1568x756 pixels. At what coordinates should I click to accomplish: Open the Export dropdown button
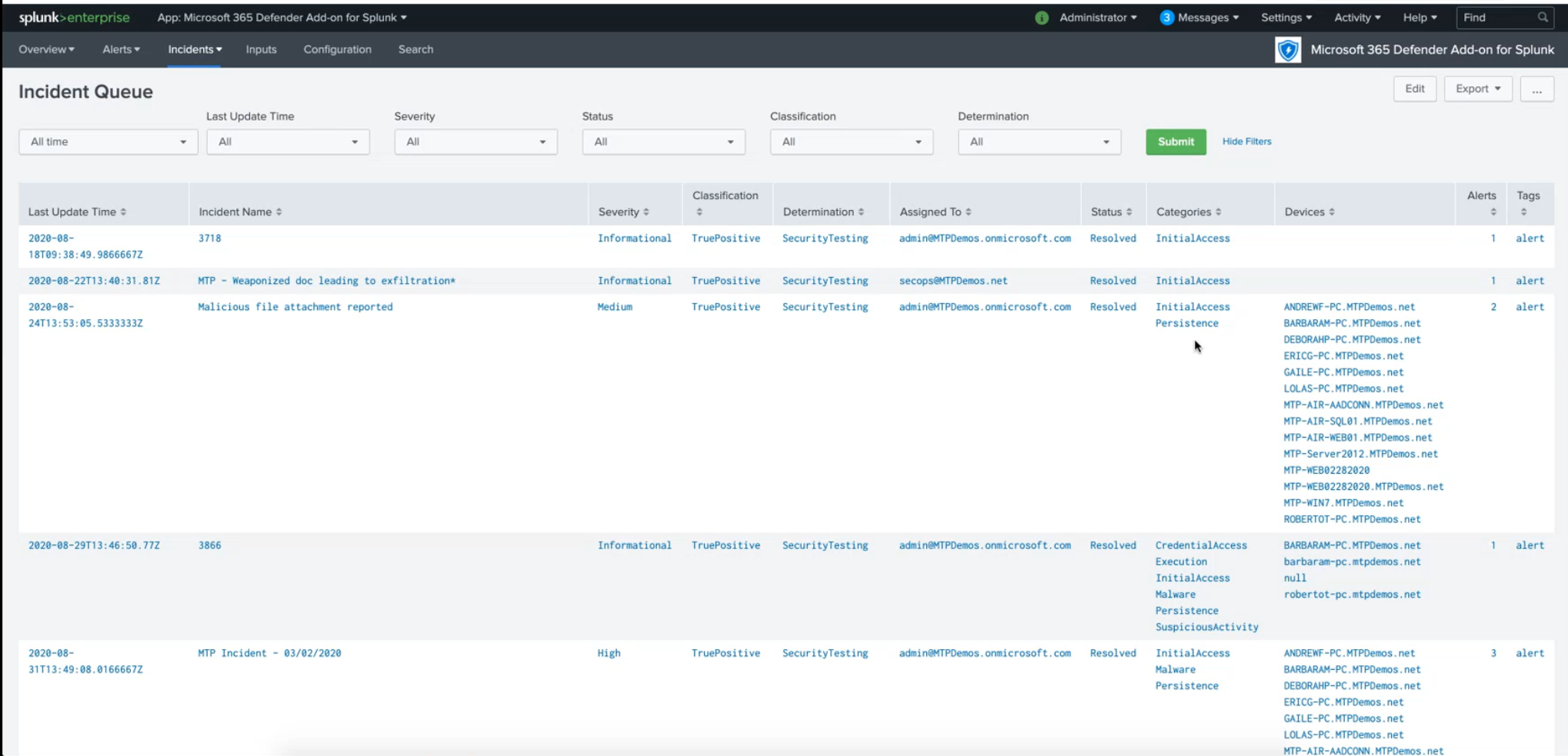(x=1477, y=88)
